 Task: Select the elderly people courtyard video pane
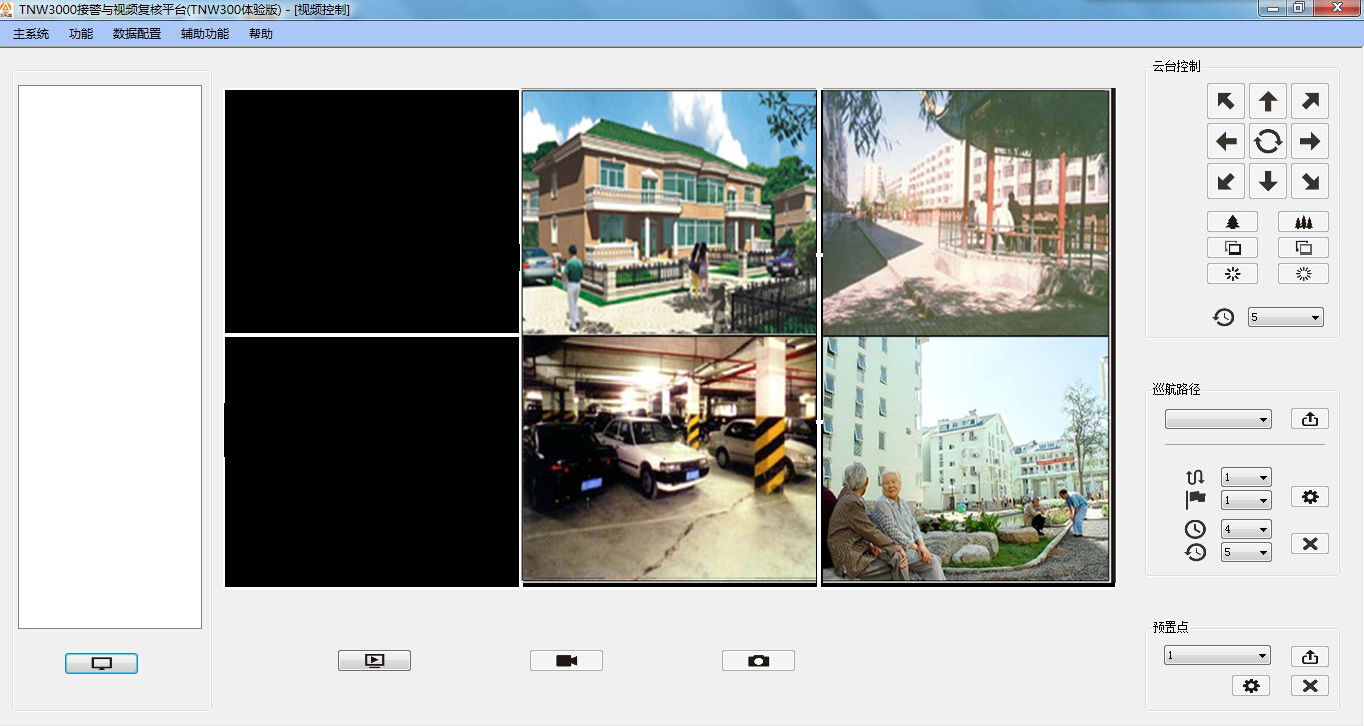pyautogui.click(x=966, y=459)
